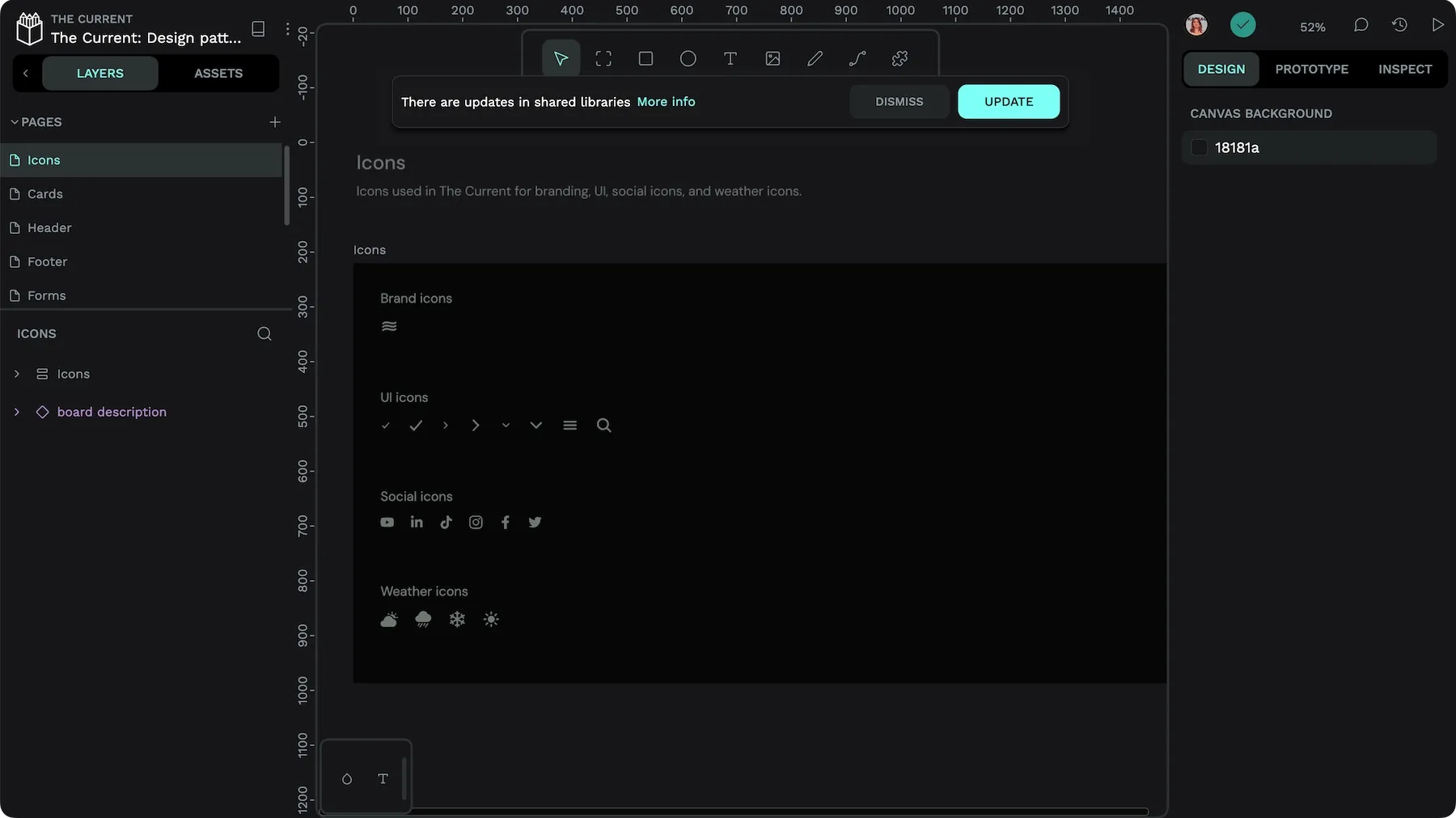Select the Move tool arrow
1456x818 pixels.
click(561, 58)
